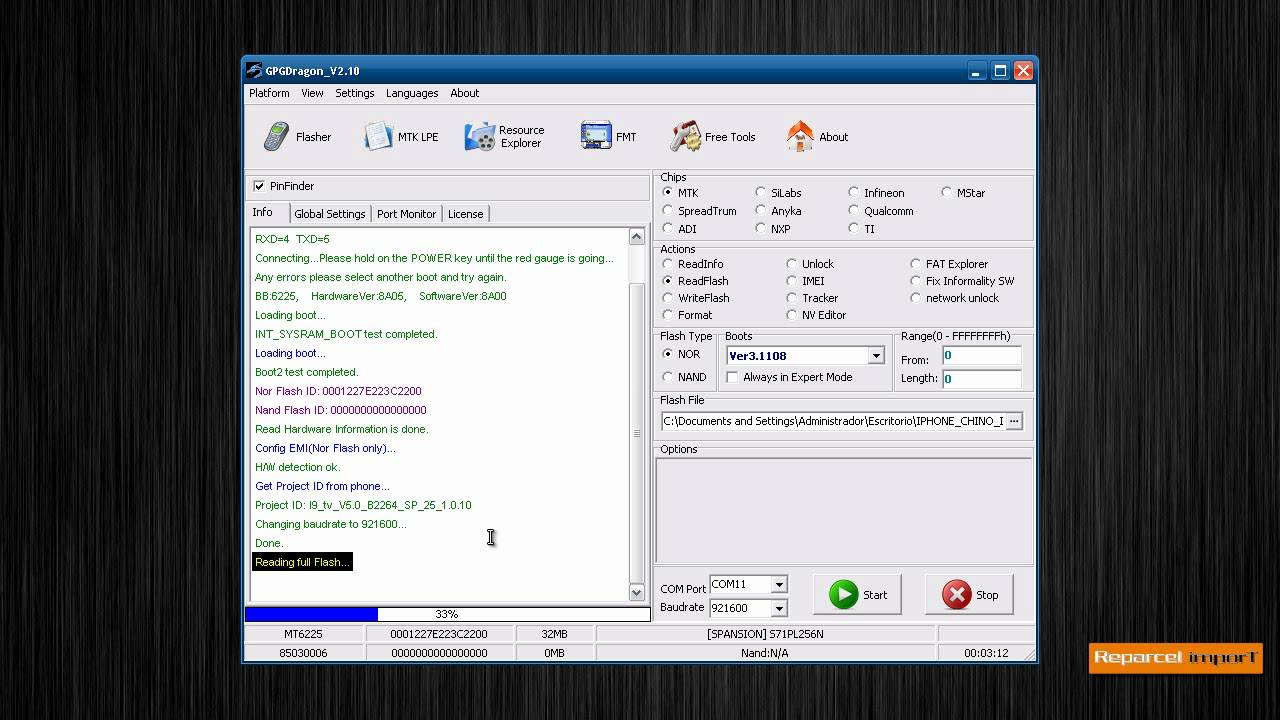Open the Boots version Ver3.1108 dropdown
Viewport: 1280px width, 720px height.
[875, 356]
